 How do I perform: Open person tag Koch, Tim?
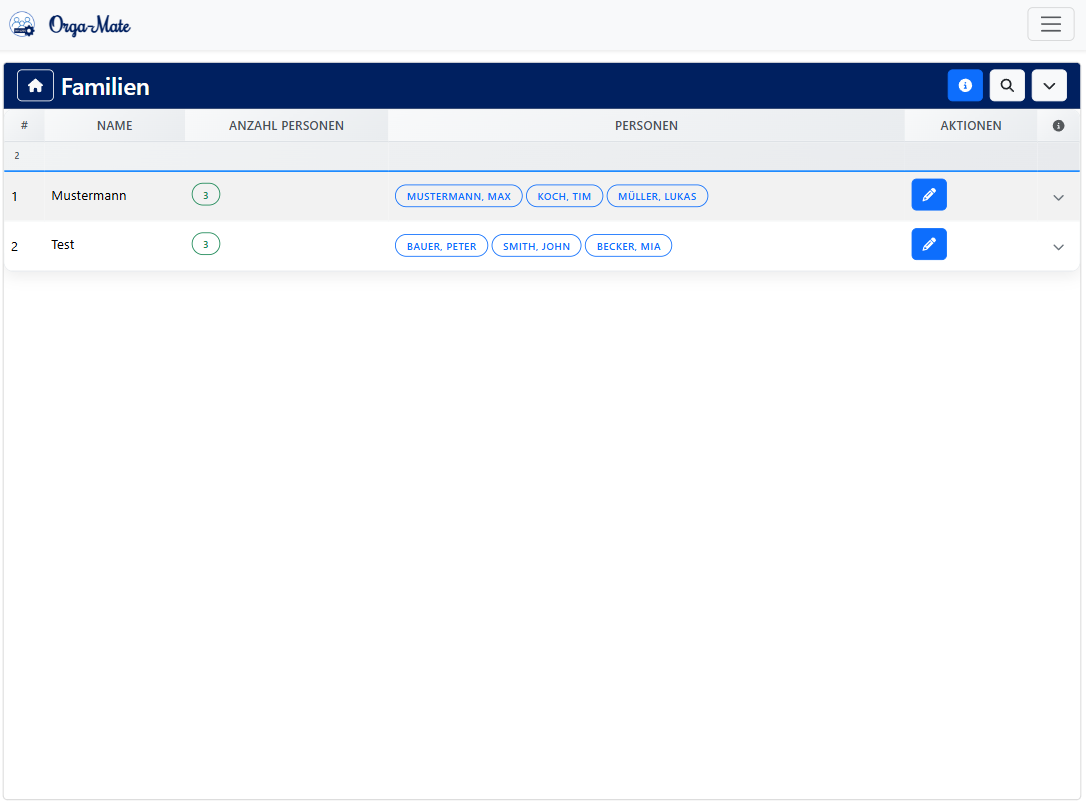click(564, 196)
